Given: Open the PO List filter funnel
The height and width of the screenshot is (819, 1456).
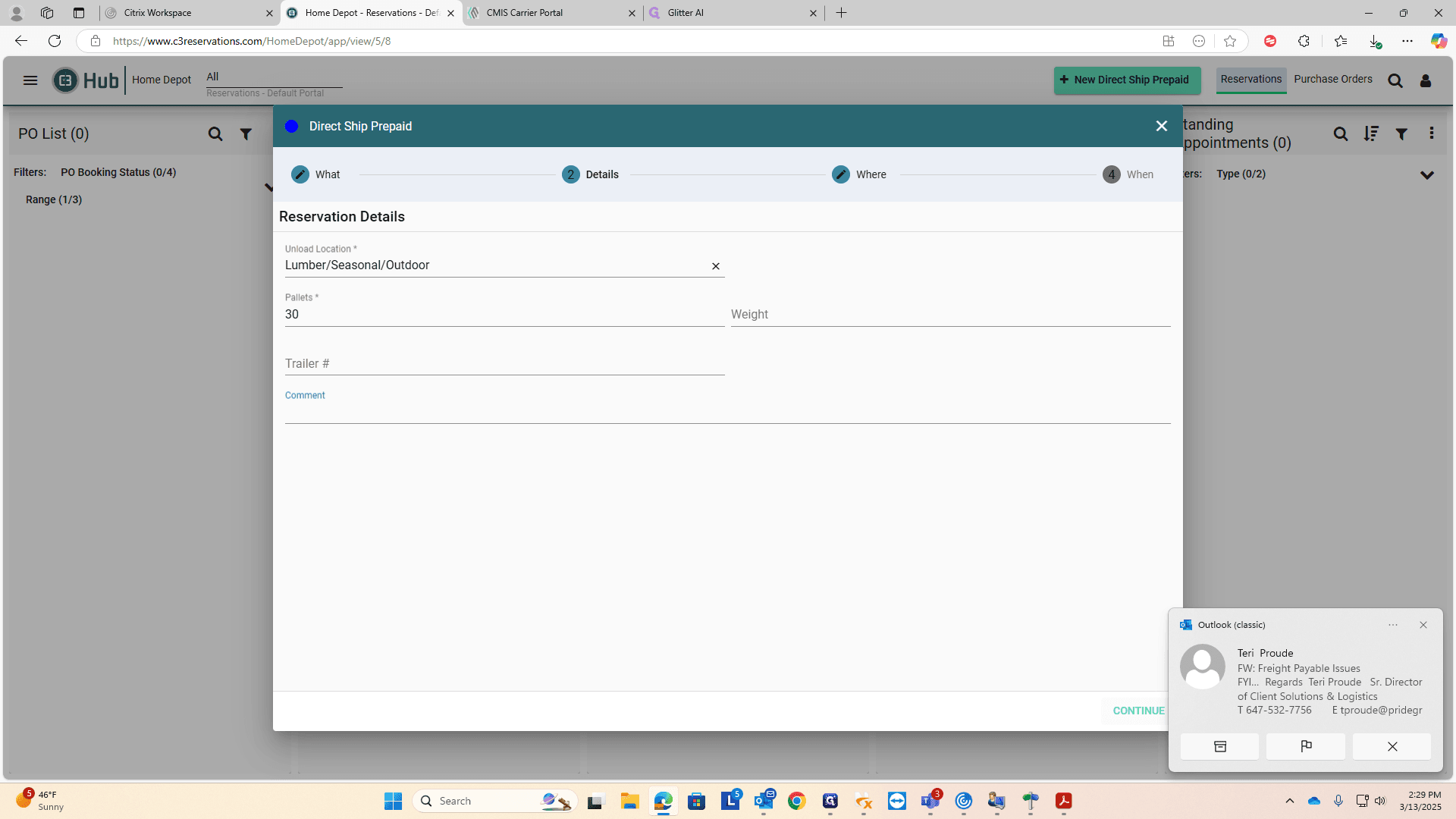Looking at the screenshot, I should click(246, 134).
